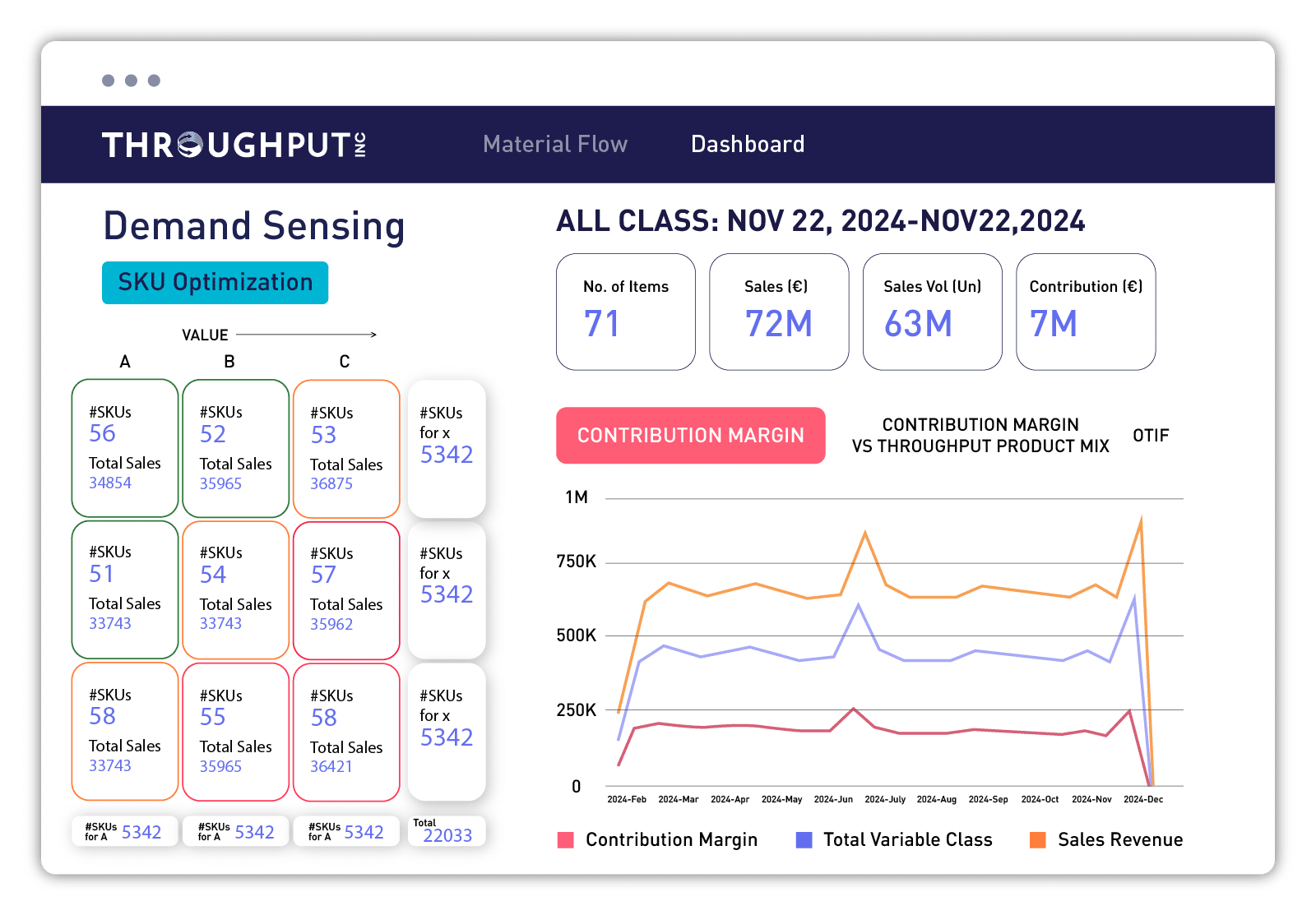Select the SKU cell showing 57 SKUs

pos(346,589)
